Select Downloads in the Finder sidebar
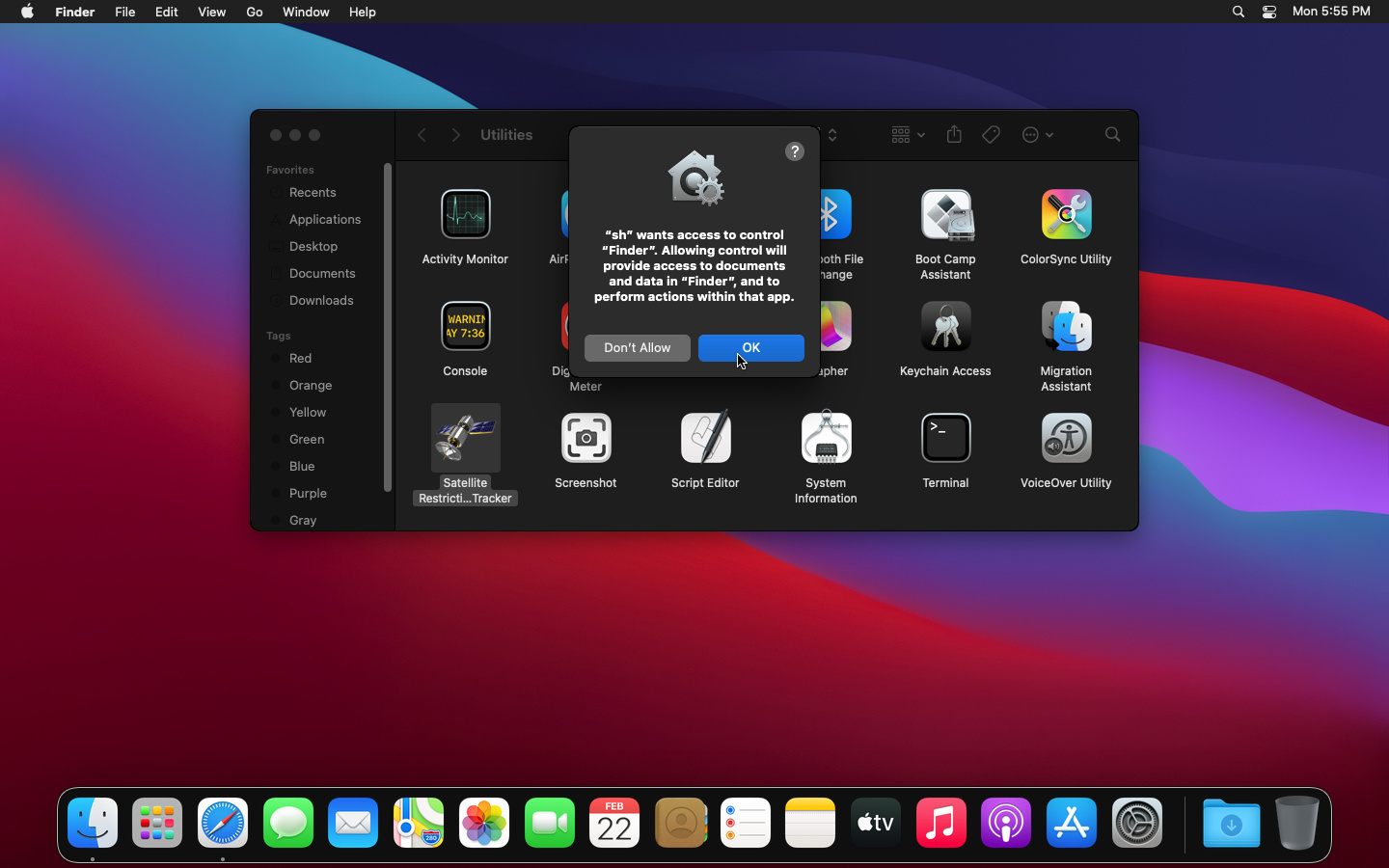The width and height of the screenshot is (1389, 868). 320,301
